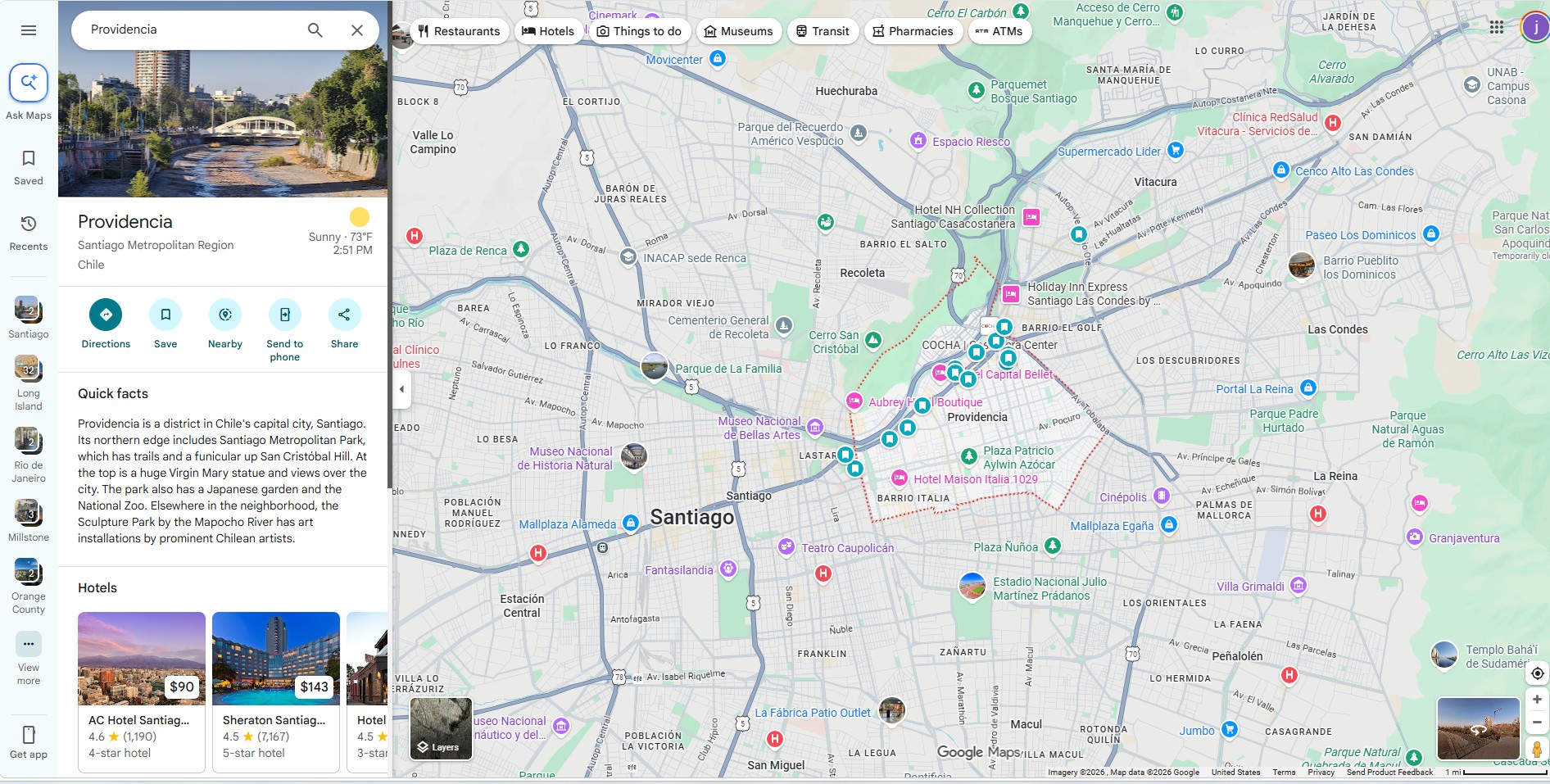Filter map by Restaurants

pyautogui.click(x=459, y=31)
